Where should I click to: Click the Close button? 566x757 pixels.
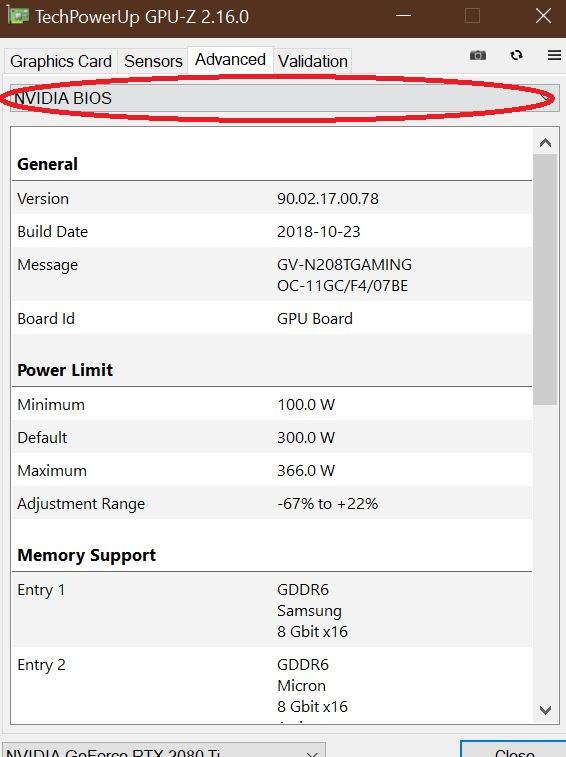(514, 750)
